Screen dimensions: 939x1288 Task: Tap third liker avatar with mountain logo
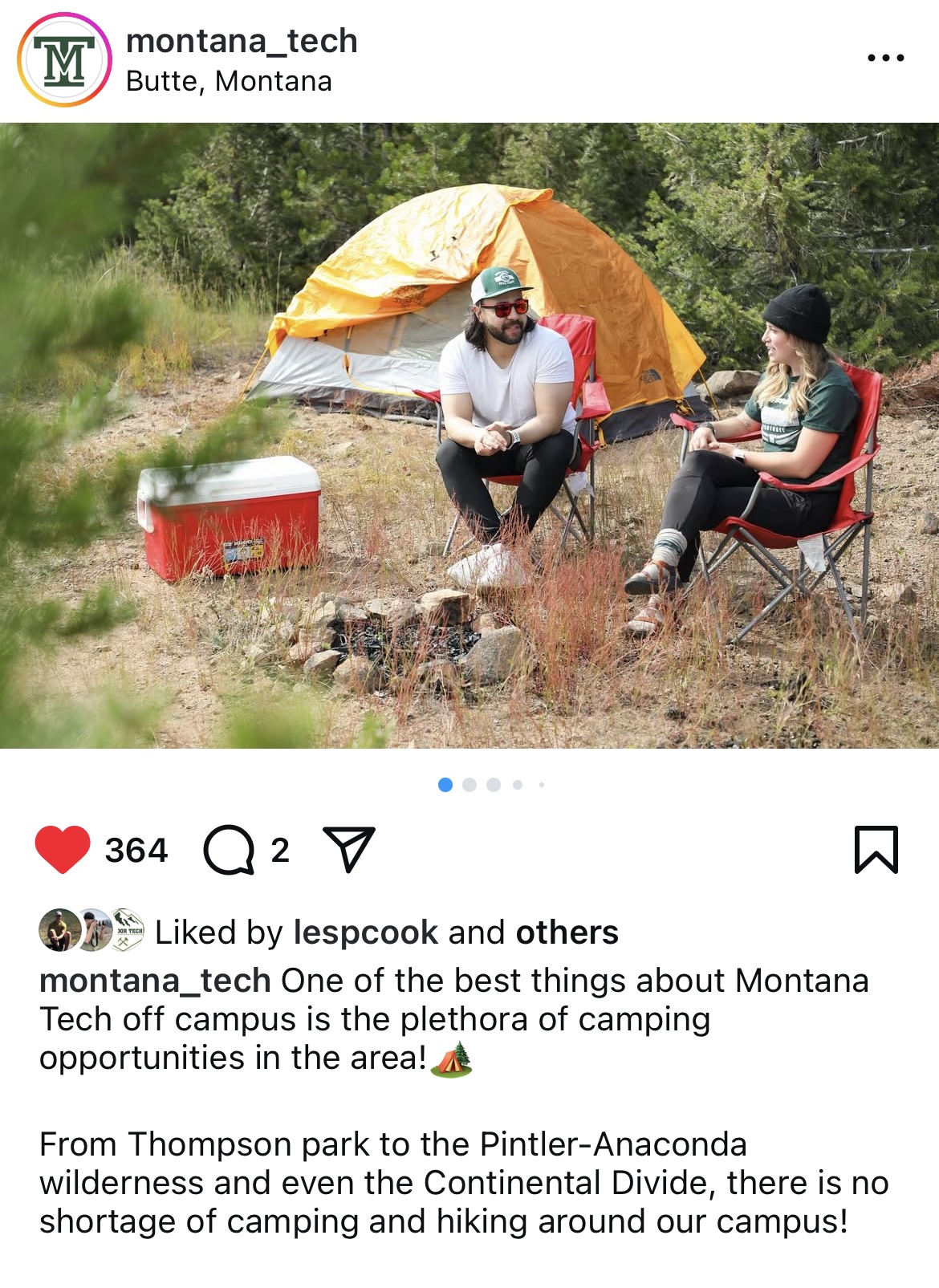coord(127,930)
